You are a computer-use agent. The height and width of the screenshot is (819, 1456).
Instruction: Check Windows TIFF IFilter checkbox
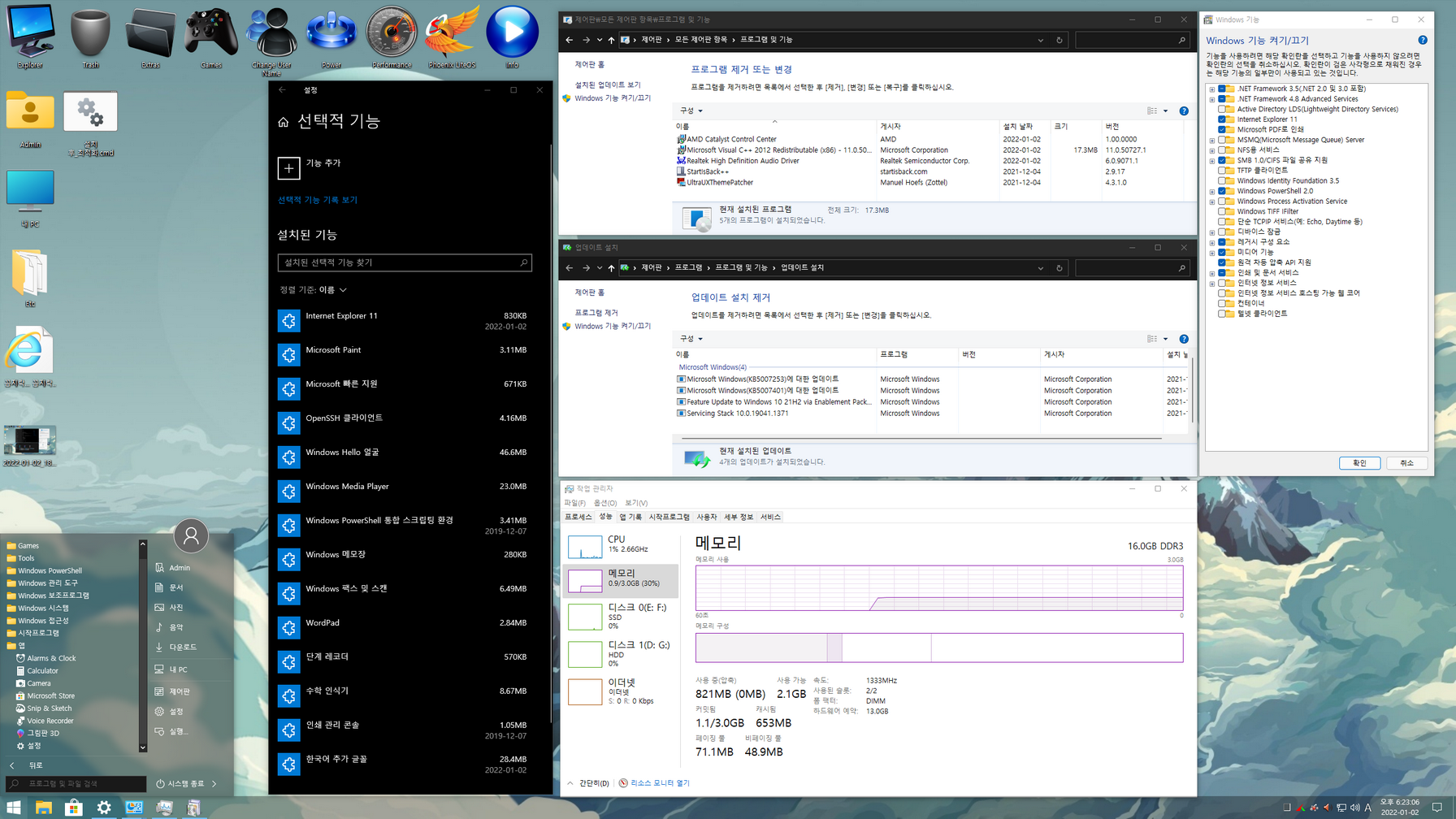point(1222,211)
